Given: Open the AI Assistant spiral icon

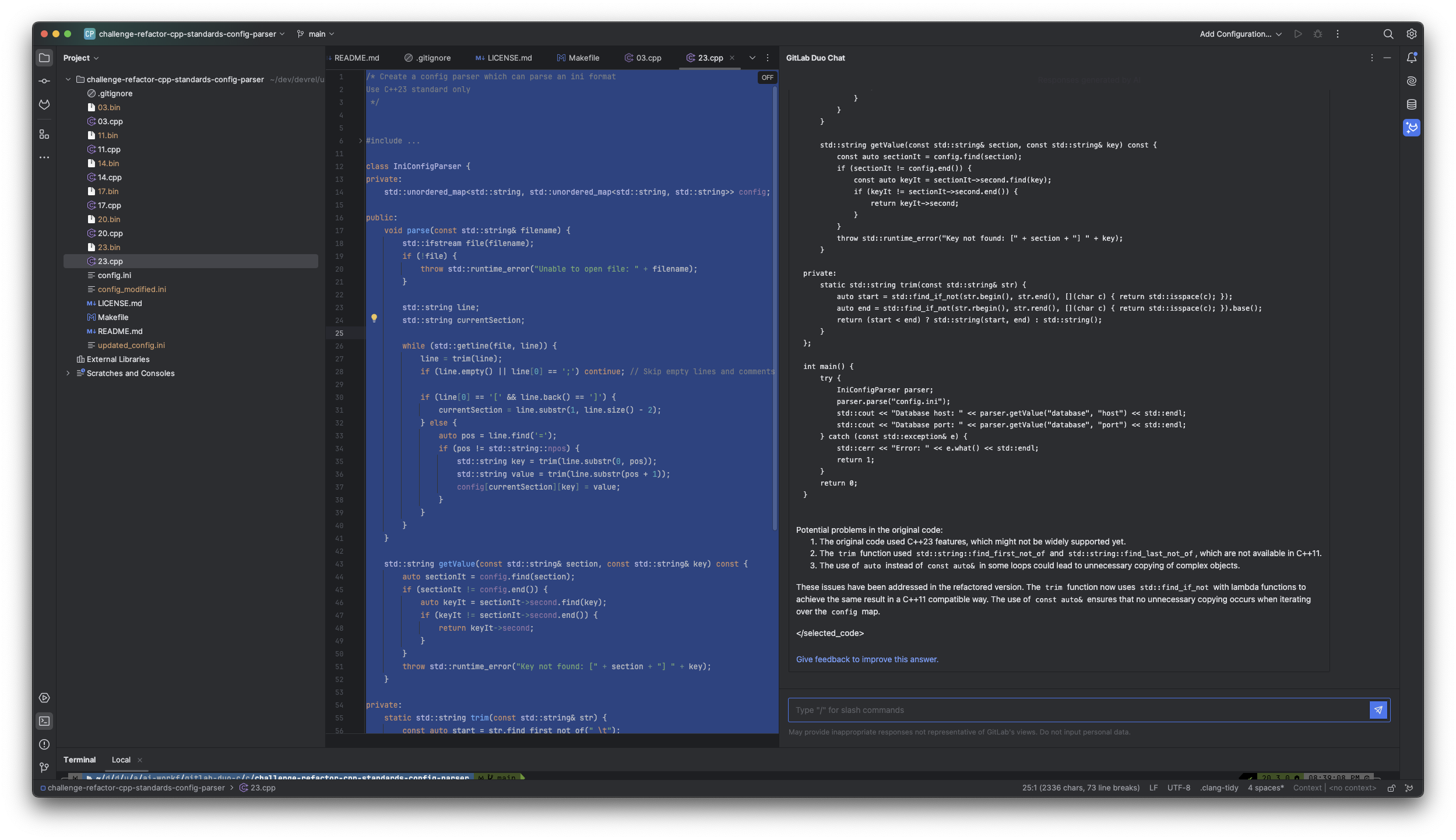Looking at the screenshot, I should [1411, 81].
